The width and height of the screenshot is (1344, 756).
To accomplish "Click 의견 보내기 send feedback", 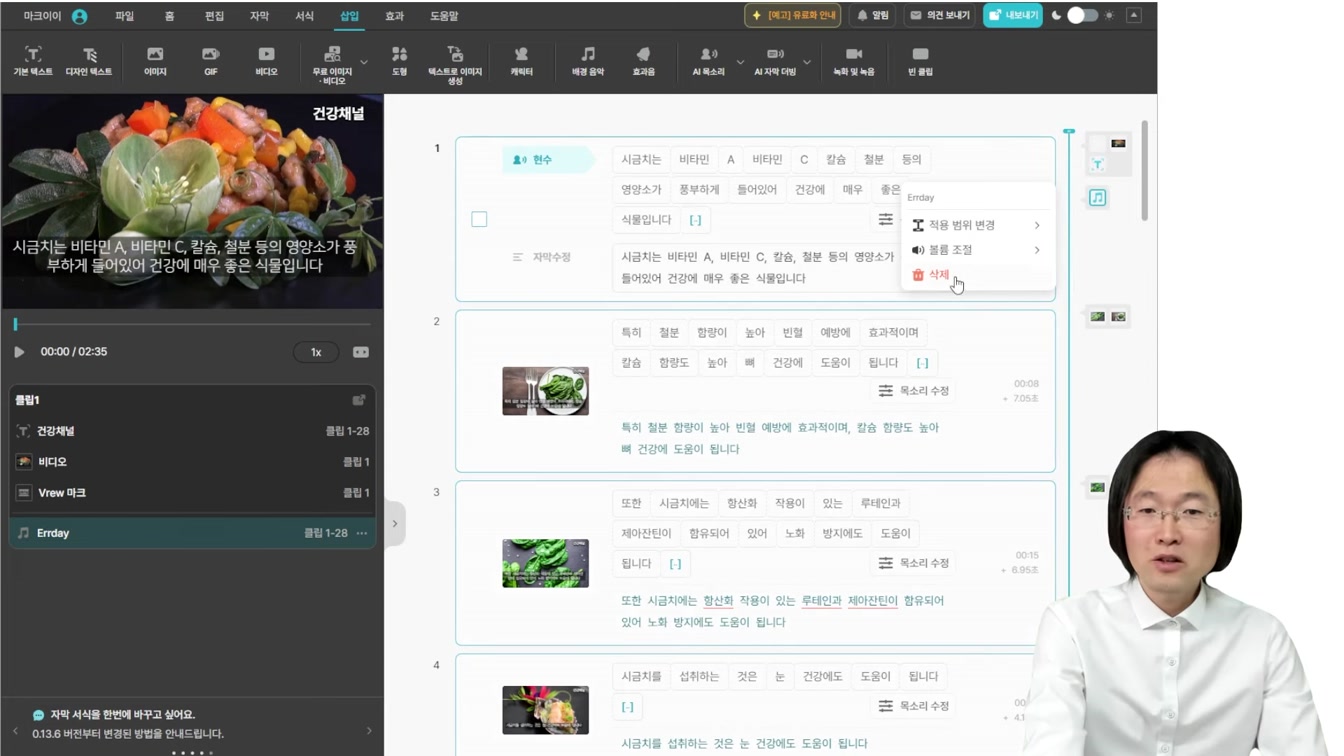I will click(x=940, y=16).
